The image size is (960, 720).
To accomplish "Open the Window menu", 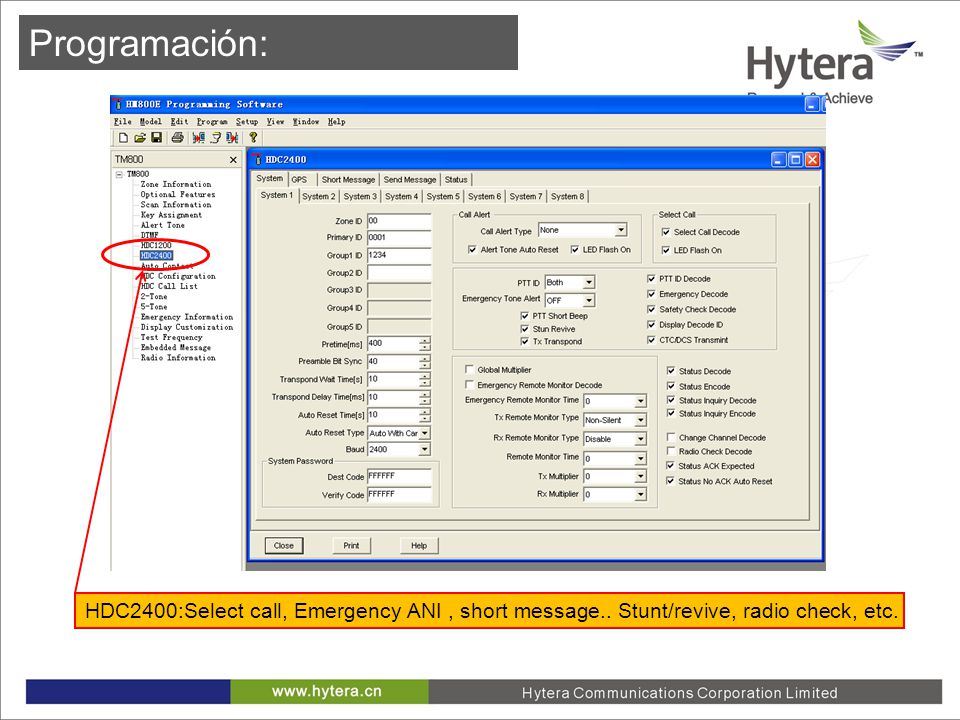I will 306,122.
